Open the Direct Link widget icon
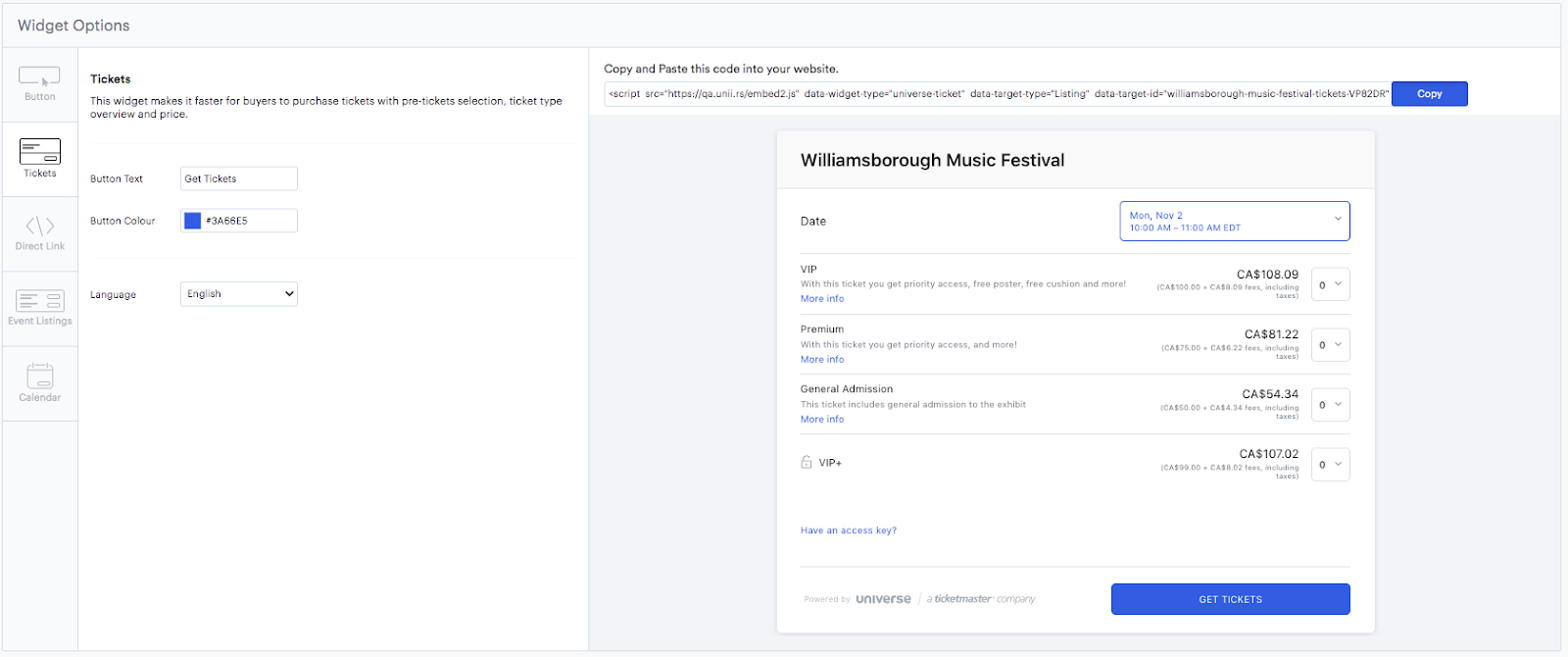Screen dimensions: 1568x657 click(39, 232)
